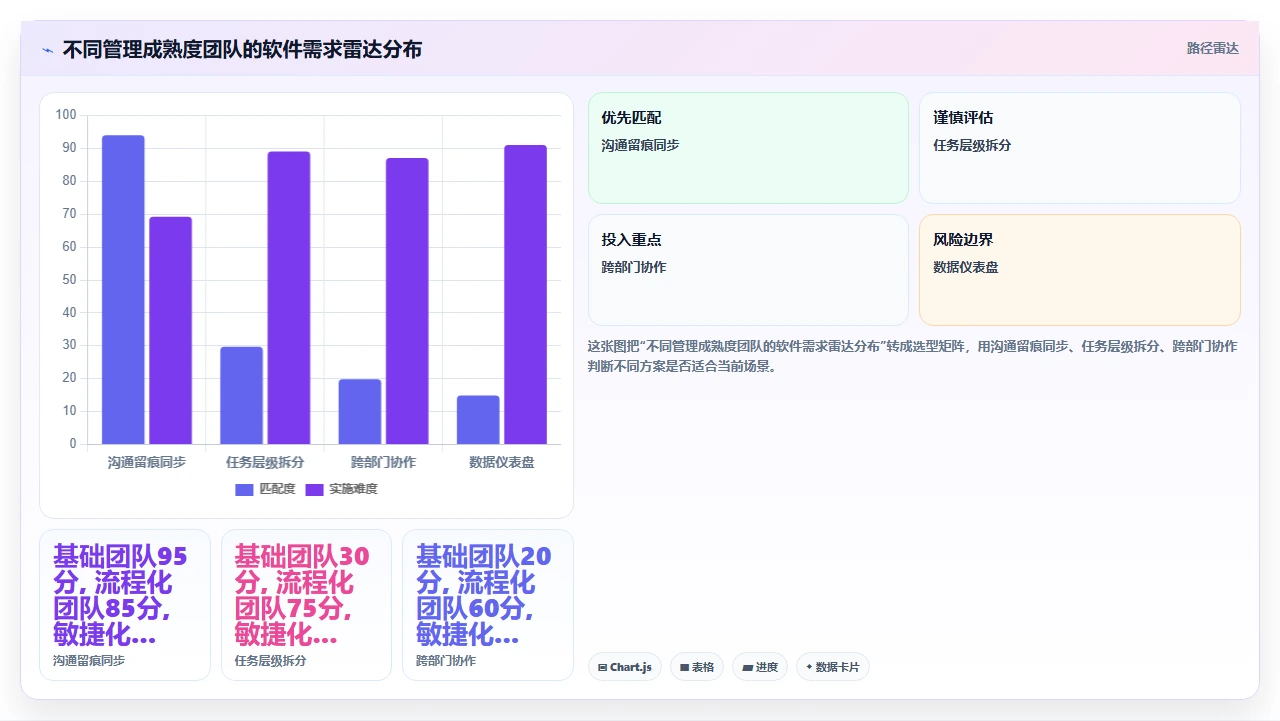Open the 谨慎评估 card
The height and width of the screenshot is (721, 1280).
pos(1080,148)
